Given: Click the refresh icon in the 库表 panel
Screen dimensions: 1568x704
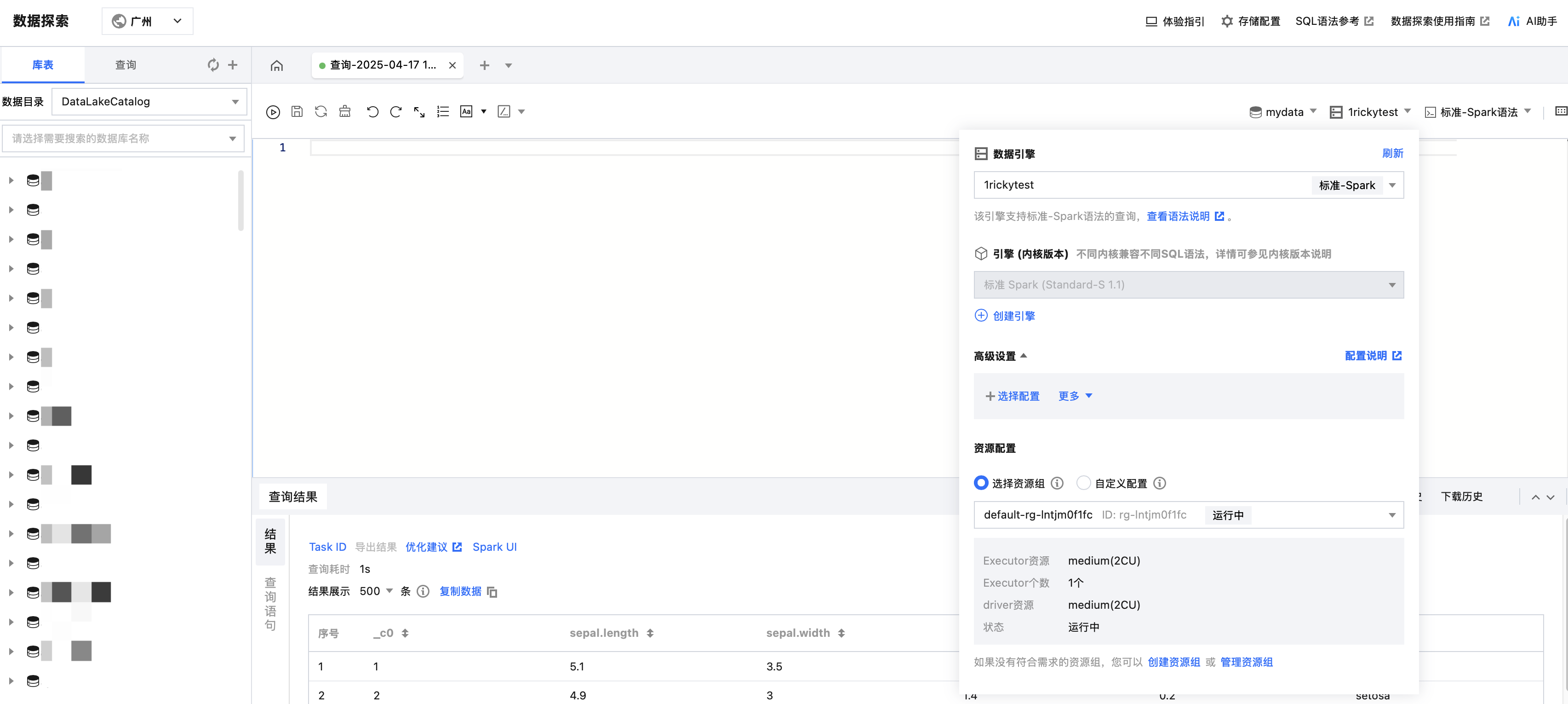Looking at the screenshot, I should click(x=213, y=64).
